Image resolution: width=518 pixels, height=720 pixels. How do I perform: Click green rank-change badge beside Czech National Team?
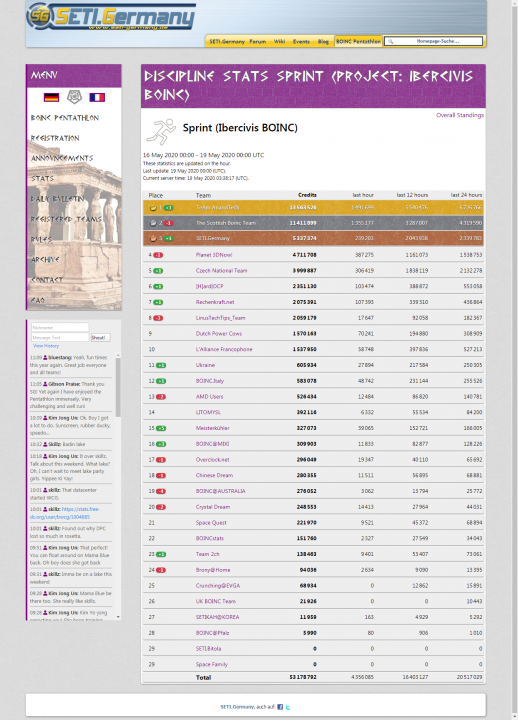[158, 271]
